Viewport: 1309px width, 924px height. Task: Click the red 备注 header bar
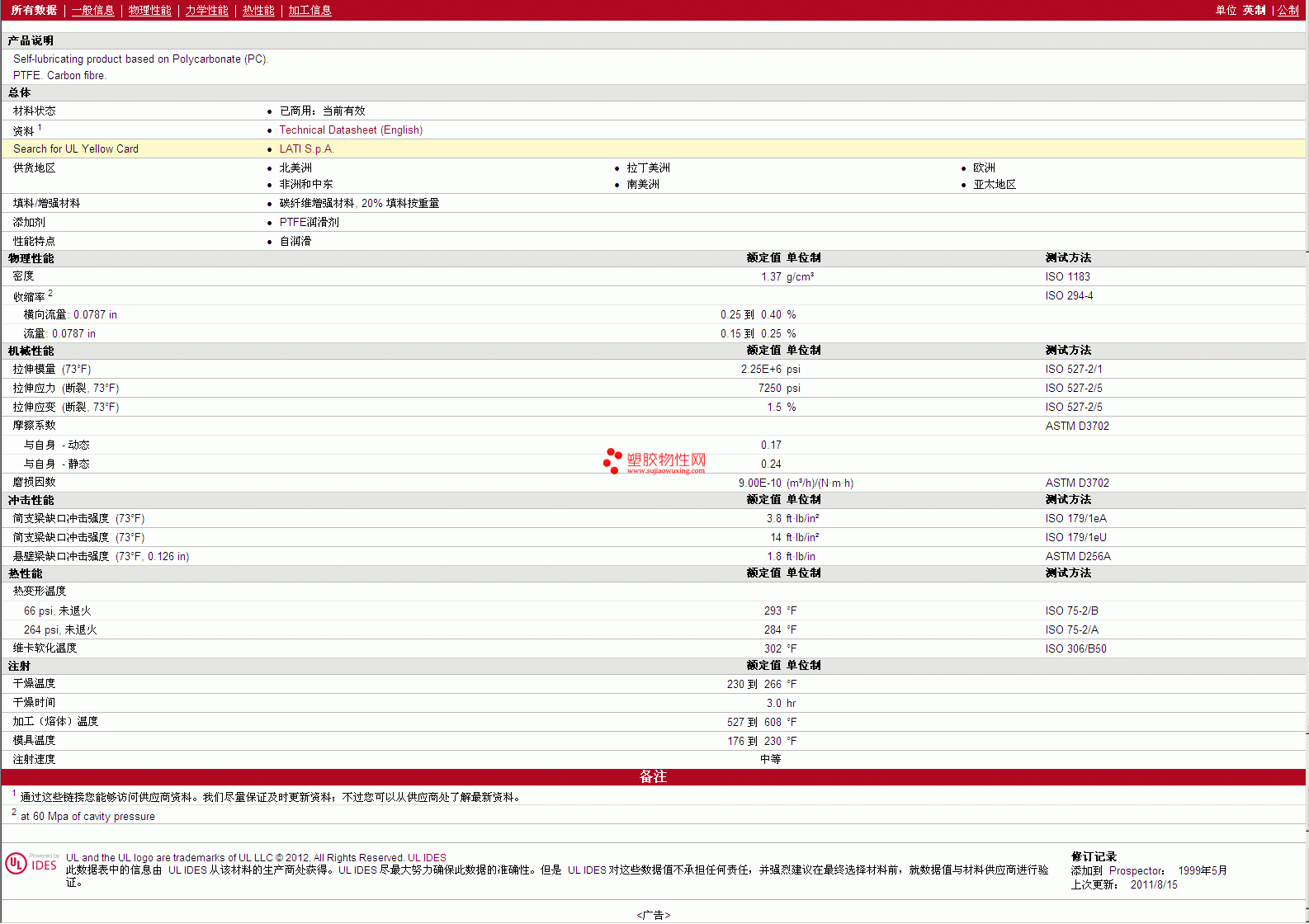click(x=653, y=777)
